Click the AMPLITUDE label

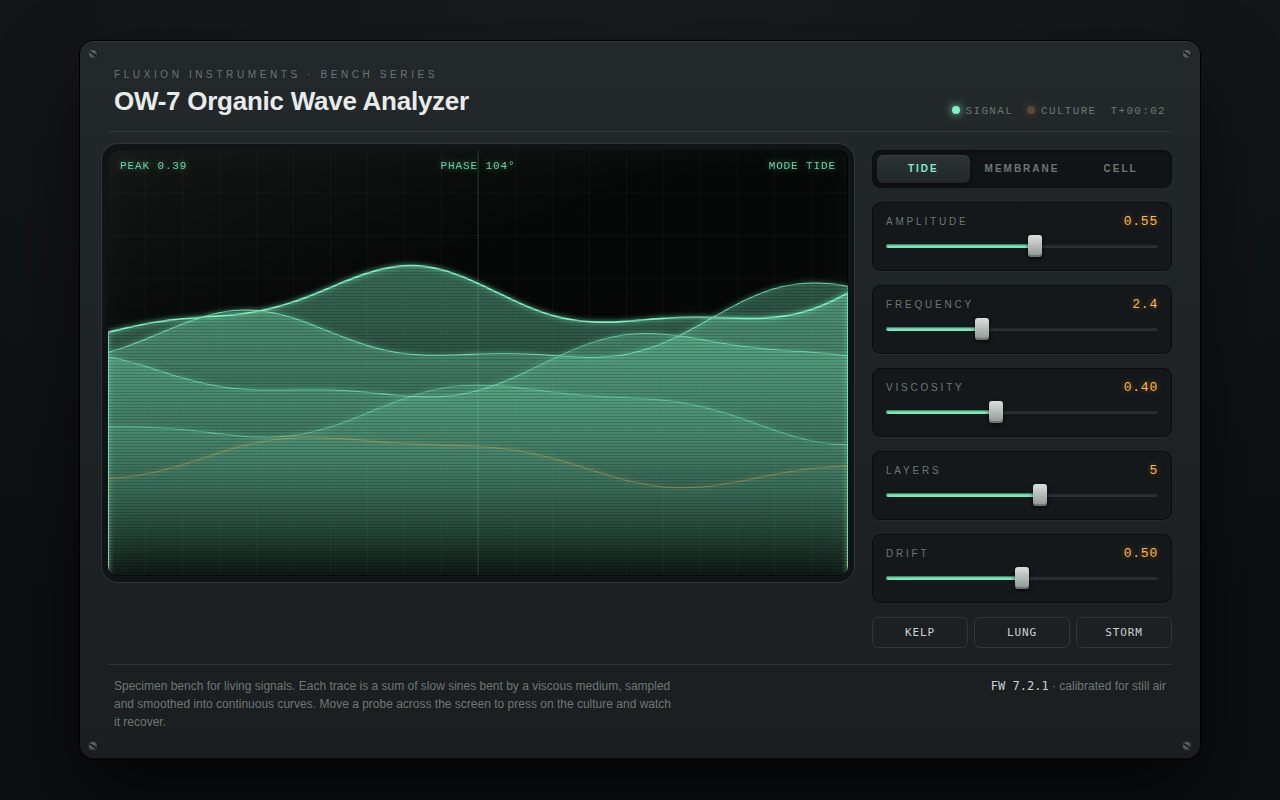[x=927, y=221]
